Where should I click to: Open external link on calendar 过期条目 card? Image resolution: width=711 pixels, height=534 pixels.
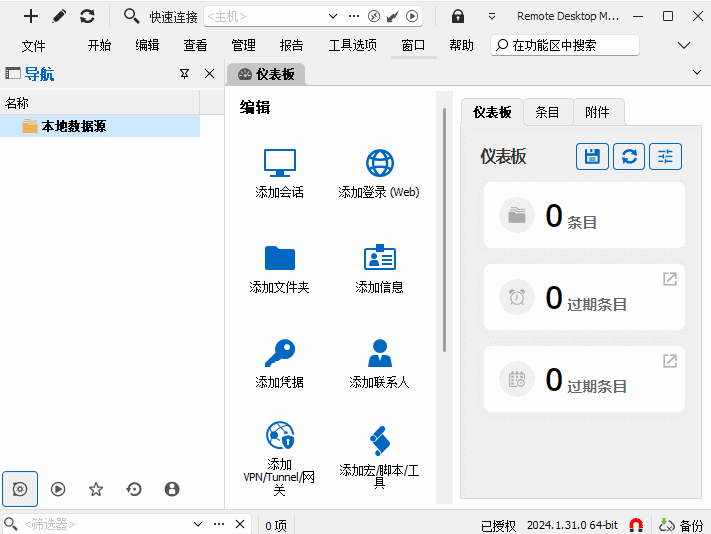coord(670,361)
